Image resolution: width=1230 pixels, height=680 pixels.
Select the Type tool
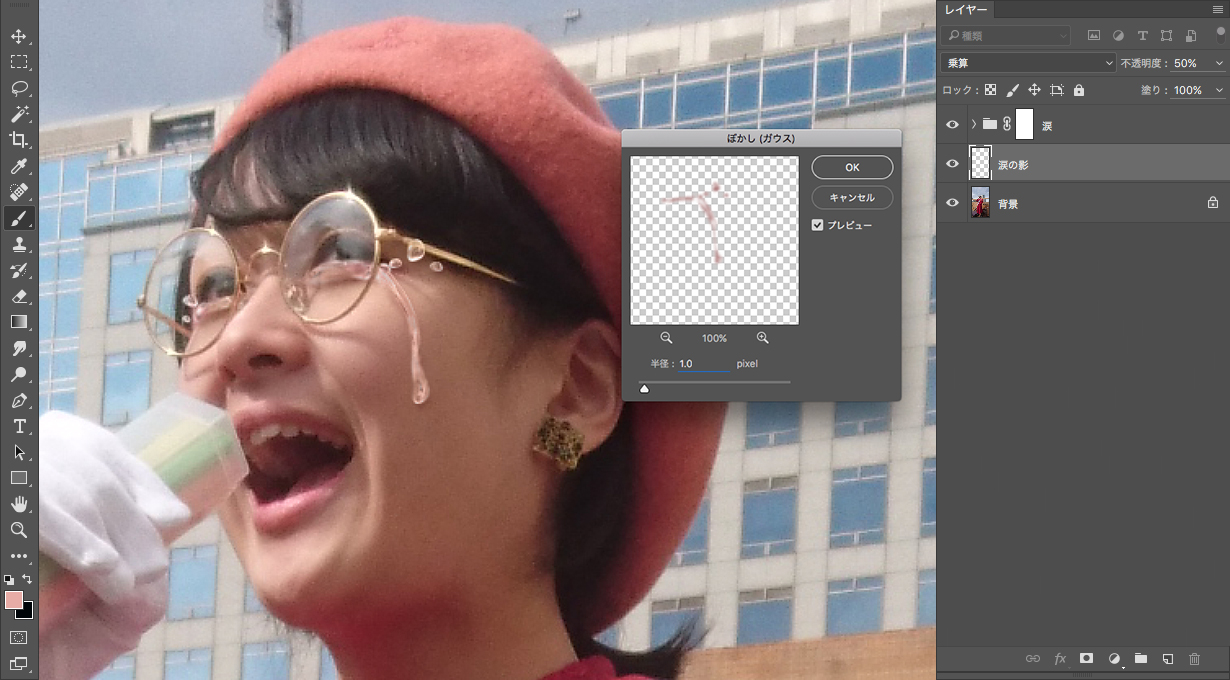point(19,426)
